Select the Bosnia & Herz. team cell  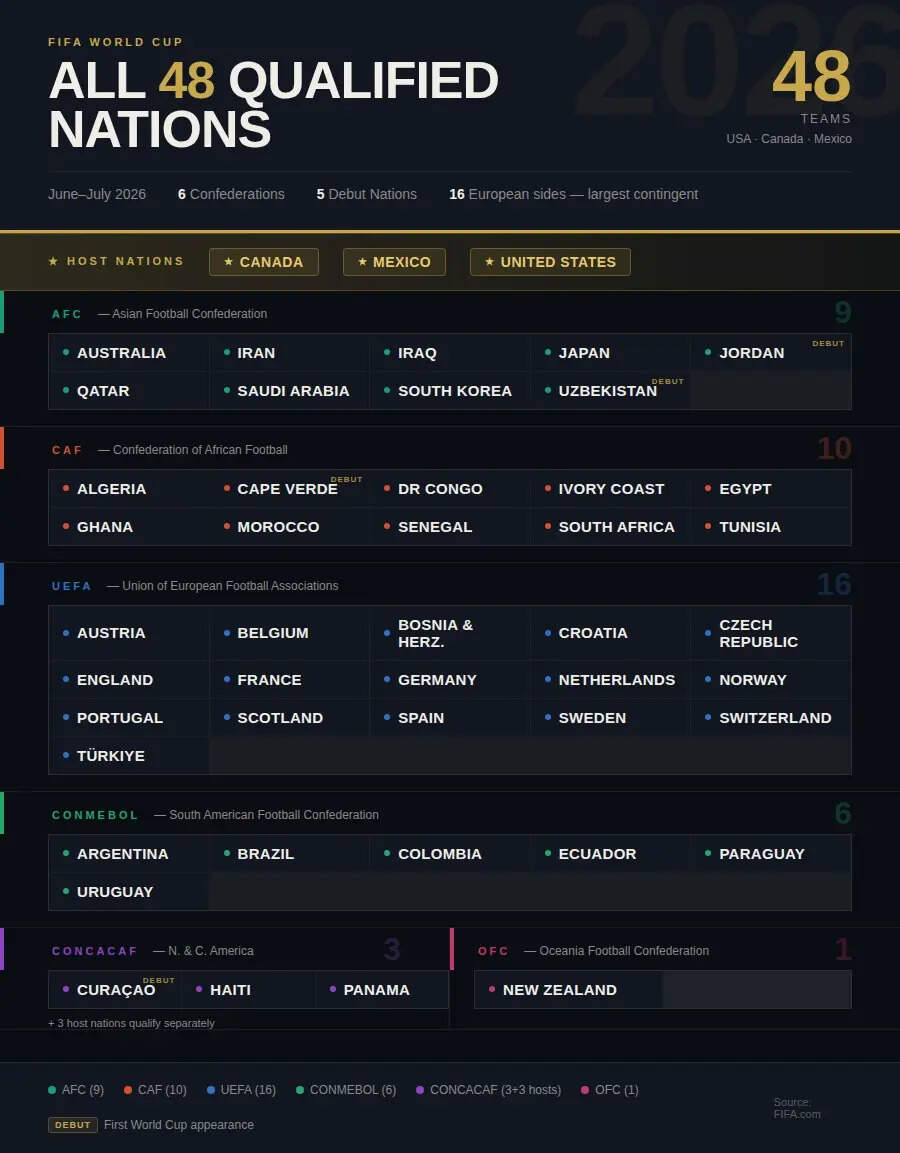pos(450,633)
